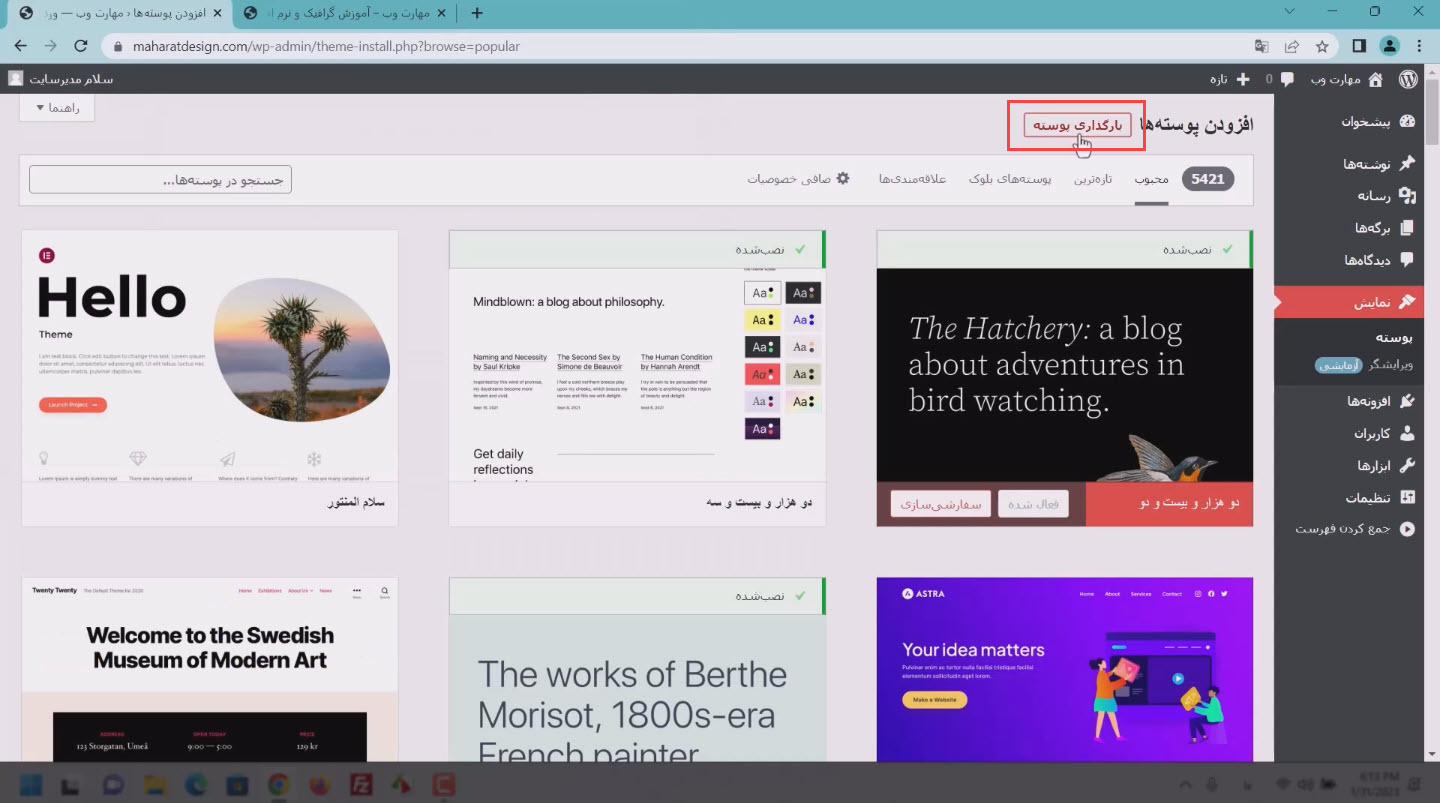Screen dimensions: 1440x803
Task: Open FileZilla from Windows taskbar
Action: (359, 783)
